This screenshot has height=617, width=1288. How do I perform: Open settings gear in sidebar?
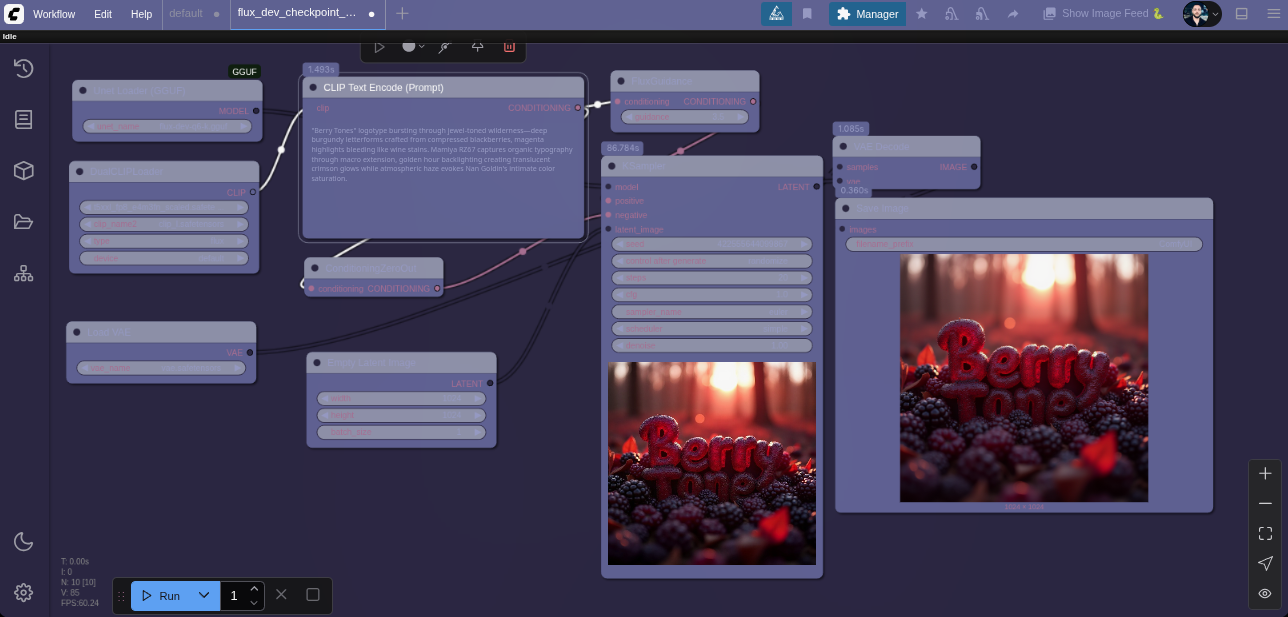pyautogui.click(x=24, y=593)
